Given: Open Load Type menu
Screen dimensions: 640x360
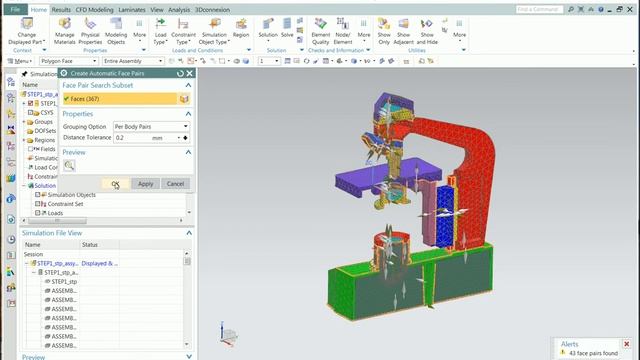Looking at the screenshot, I should [160, 31].
